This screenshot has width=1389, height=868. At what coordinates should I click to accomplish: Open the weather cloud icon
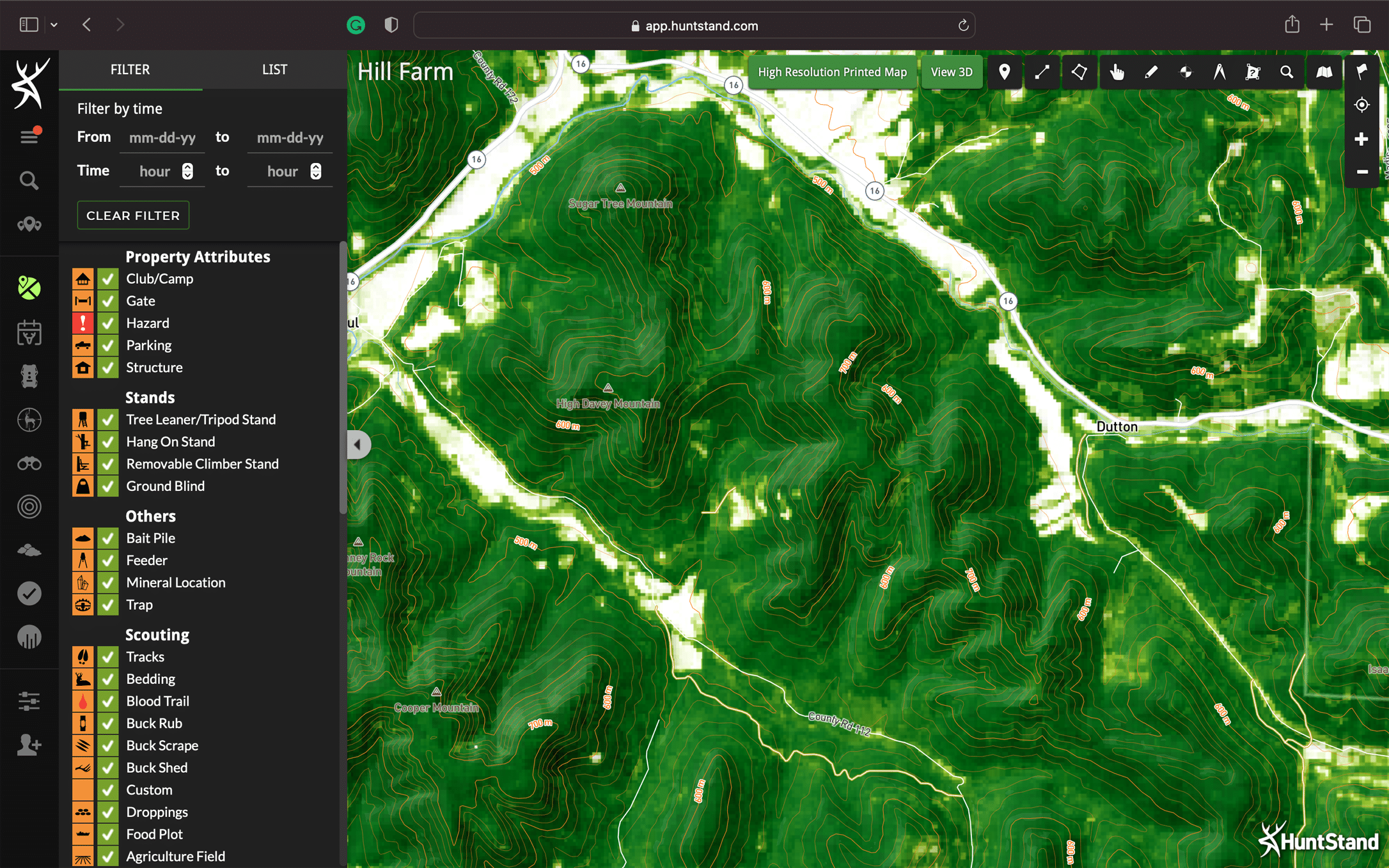coord(29,550)
